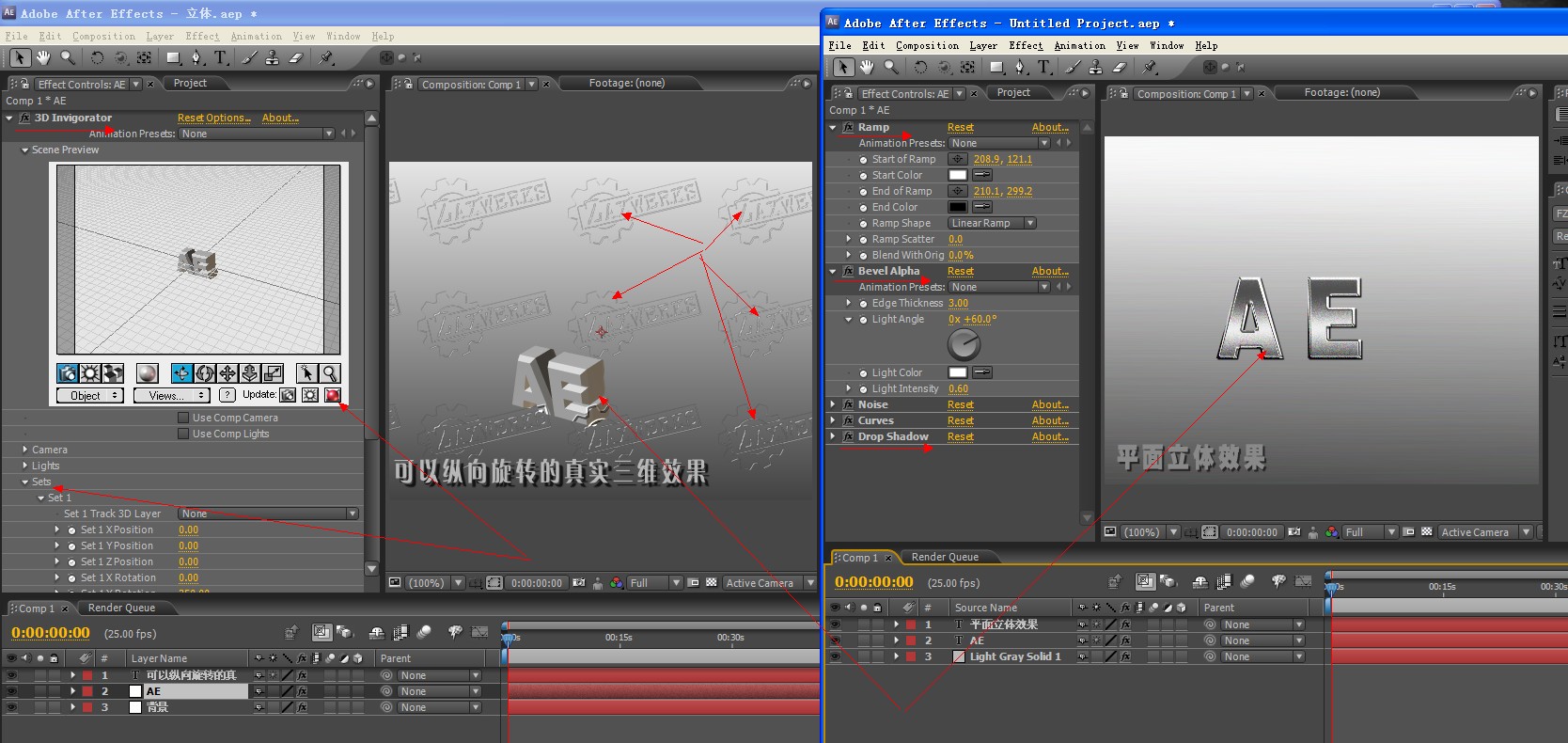Select the Hand tool in left window toolbar
The image size is (1568, 743).
(x=43, y=57)
